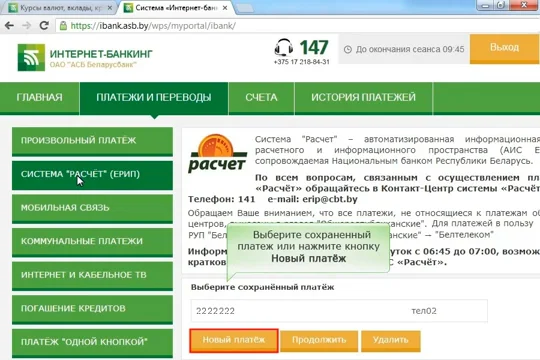Viewport: 540px width, 360px height.
Task: Click the Удалить button
Action: pos(391,341)
